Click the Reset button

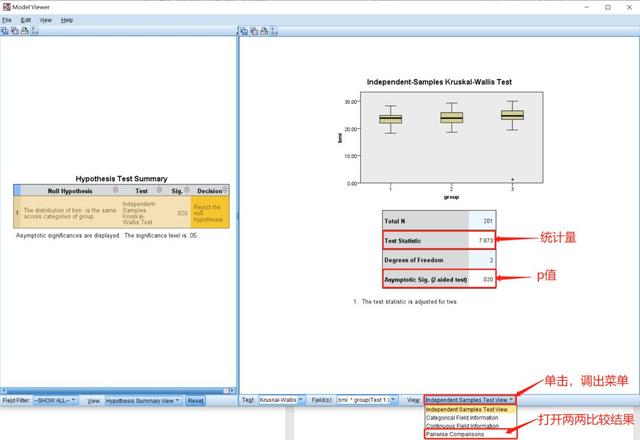pos(195,401)
